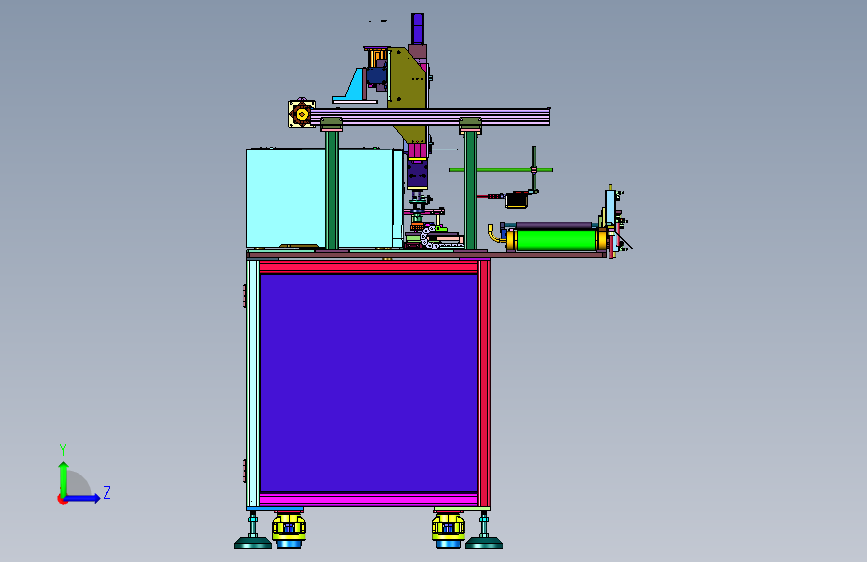867x562 pixels.
Task: Select the cyan left vertical frame post
Action: [x=253, y=383]
